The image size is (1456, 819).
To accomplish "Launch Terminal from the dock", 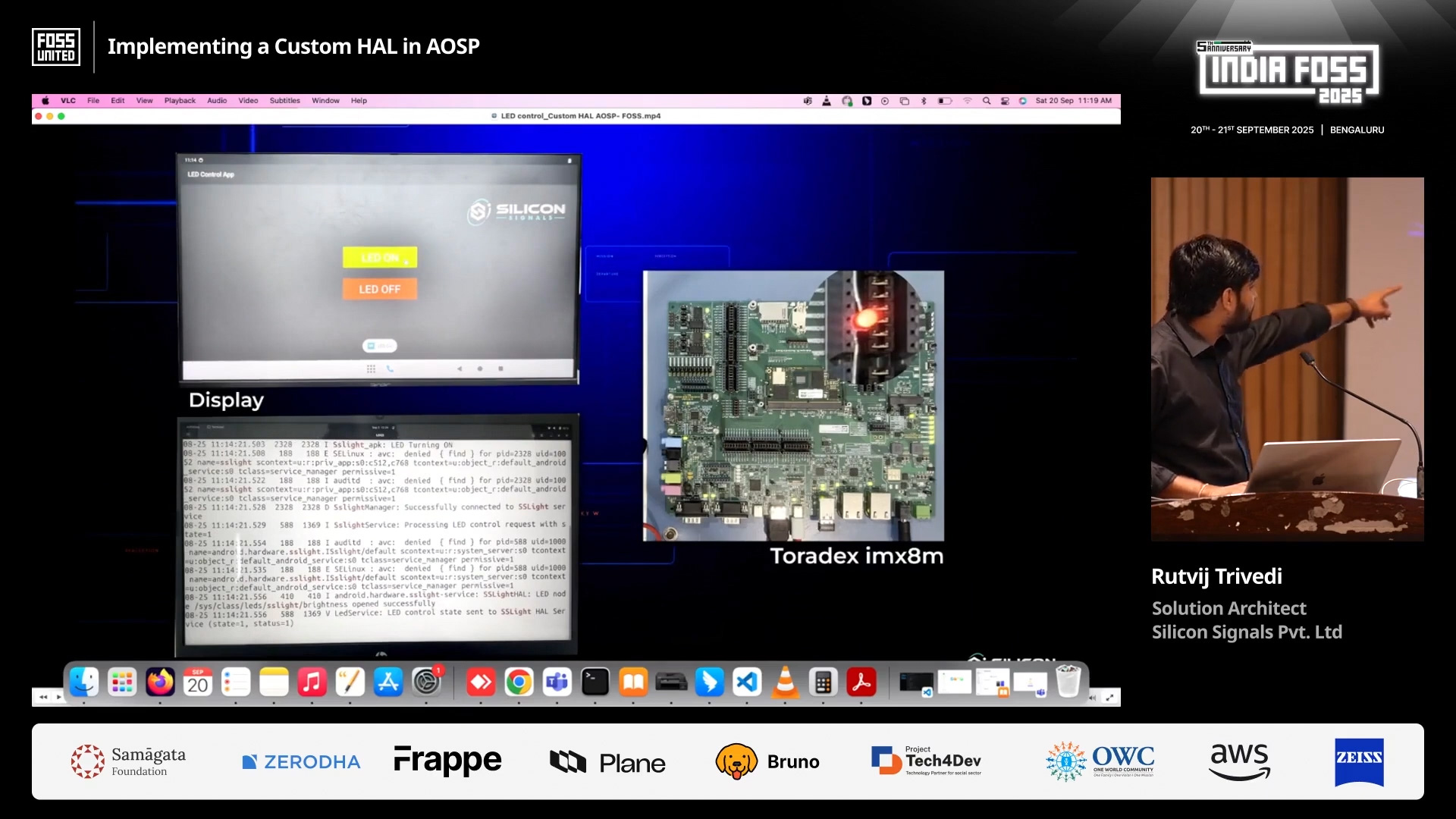I will [595, 682].
